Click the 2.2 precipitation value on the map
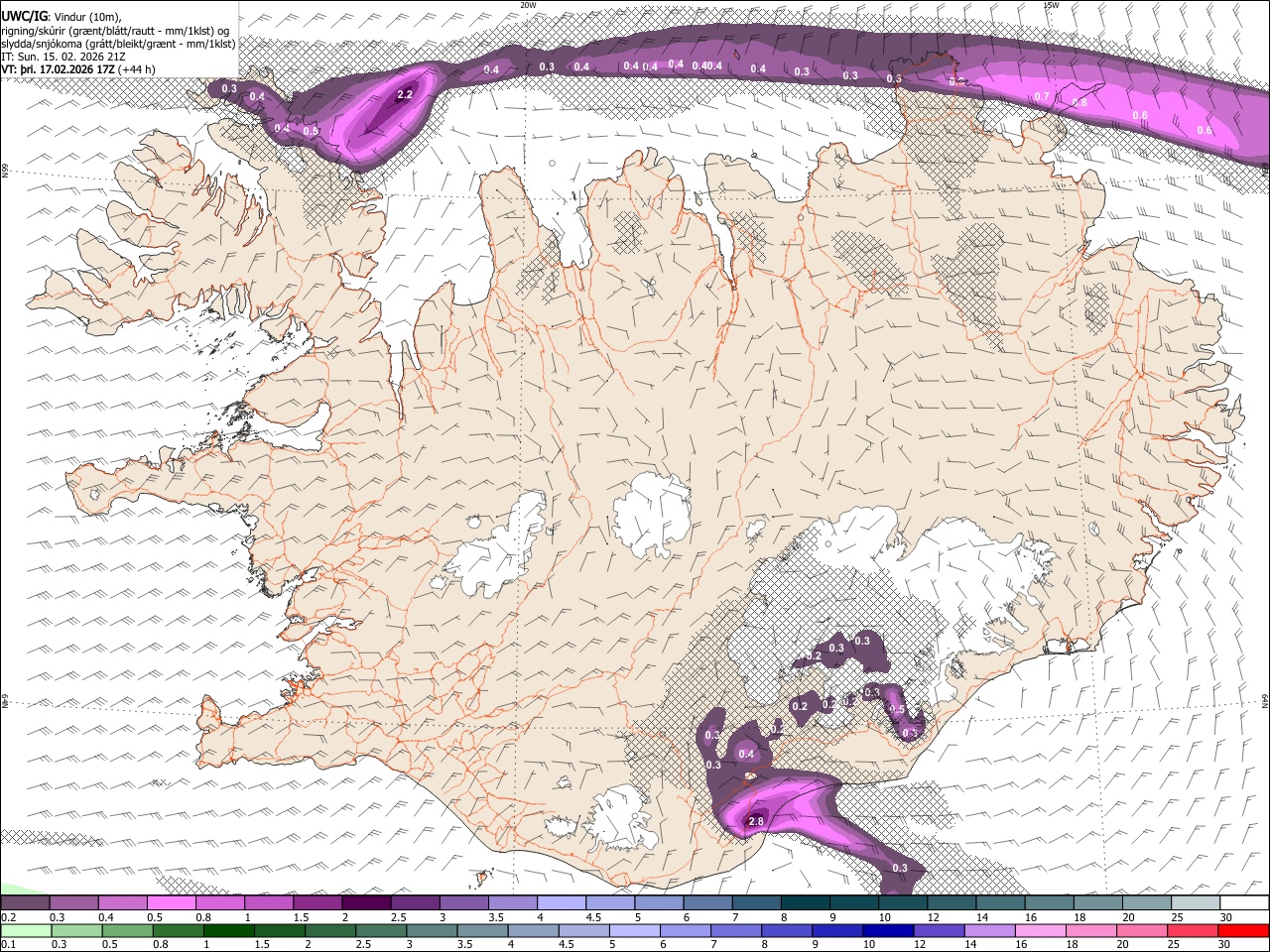The width and height of the screenshot is (1270, 952). [404, 95]
